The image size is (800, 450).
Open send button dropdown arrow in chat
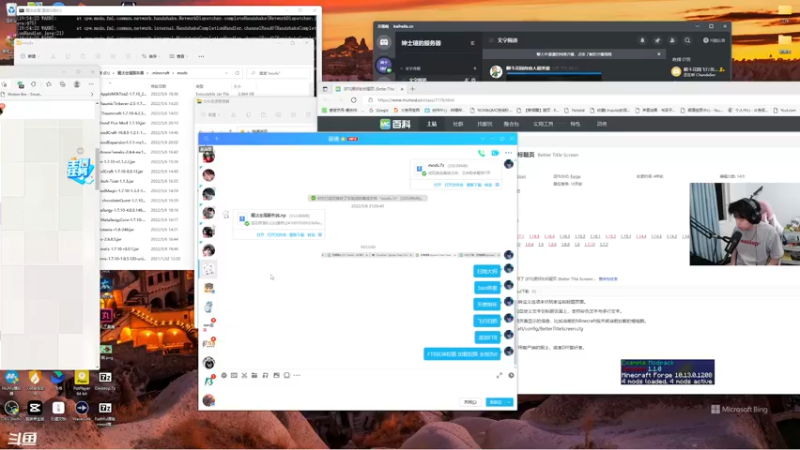[509, 402]
